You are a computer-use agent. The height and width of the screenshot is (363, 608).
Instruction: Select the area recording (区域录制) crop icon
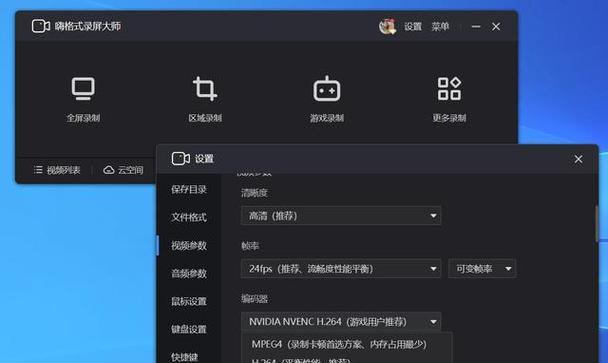pos(205,88)
